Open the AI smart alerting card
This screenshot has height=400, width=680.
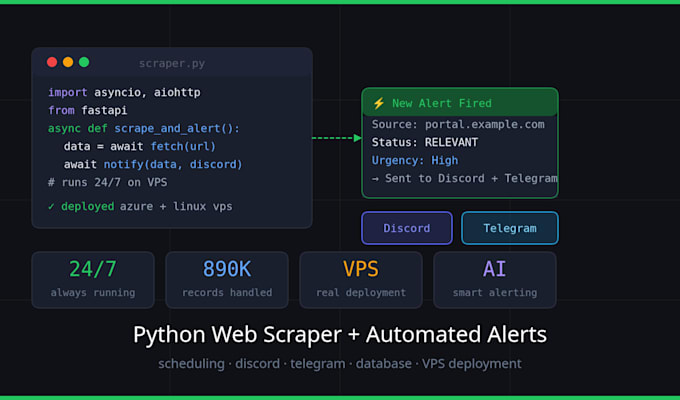(x=495, y=280)
